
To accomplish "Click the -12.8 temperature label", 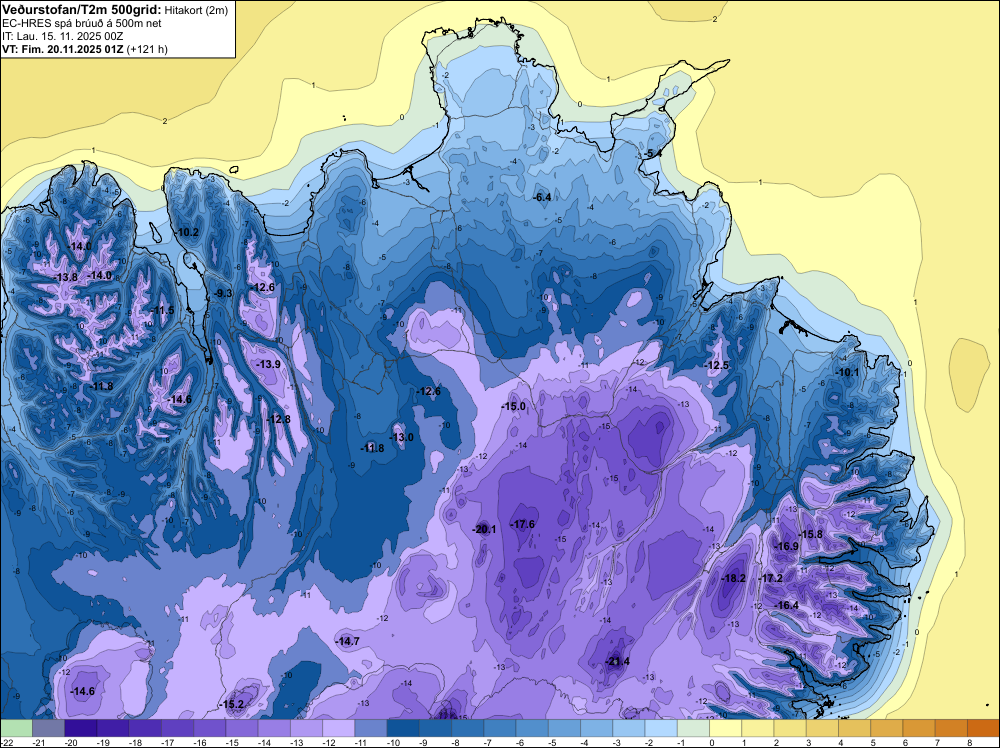I will pos(278,419).
